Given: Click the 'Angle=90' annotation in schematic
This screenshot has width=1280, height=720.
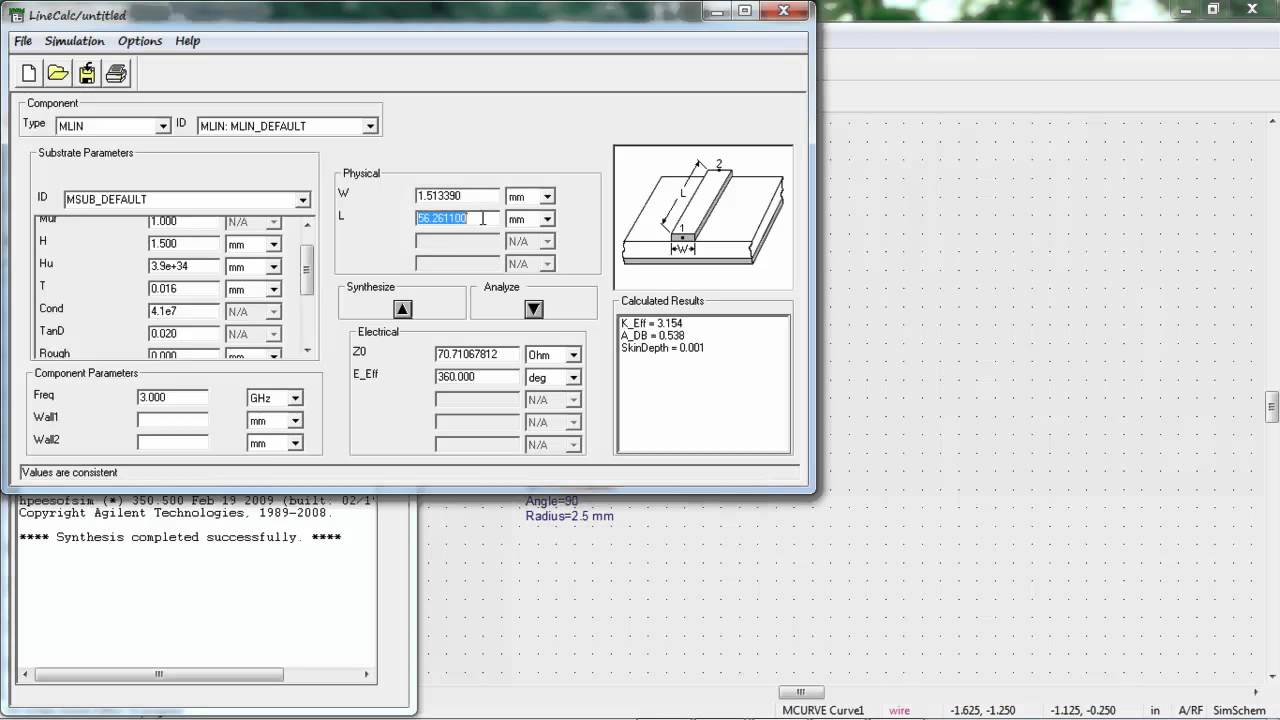Looking at the screenshot, I should pos(552,501).
